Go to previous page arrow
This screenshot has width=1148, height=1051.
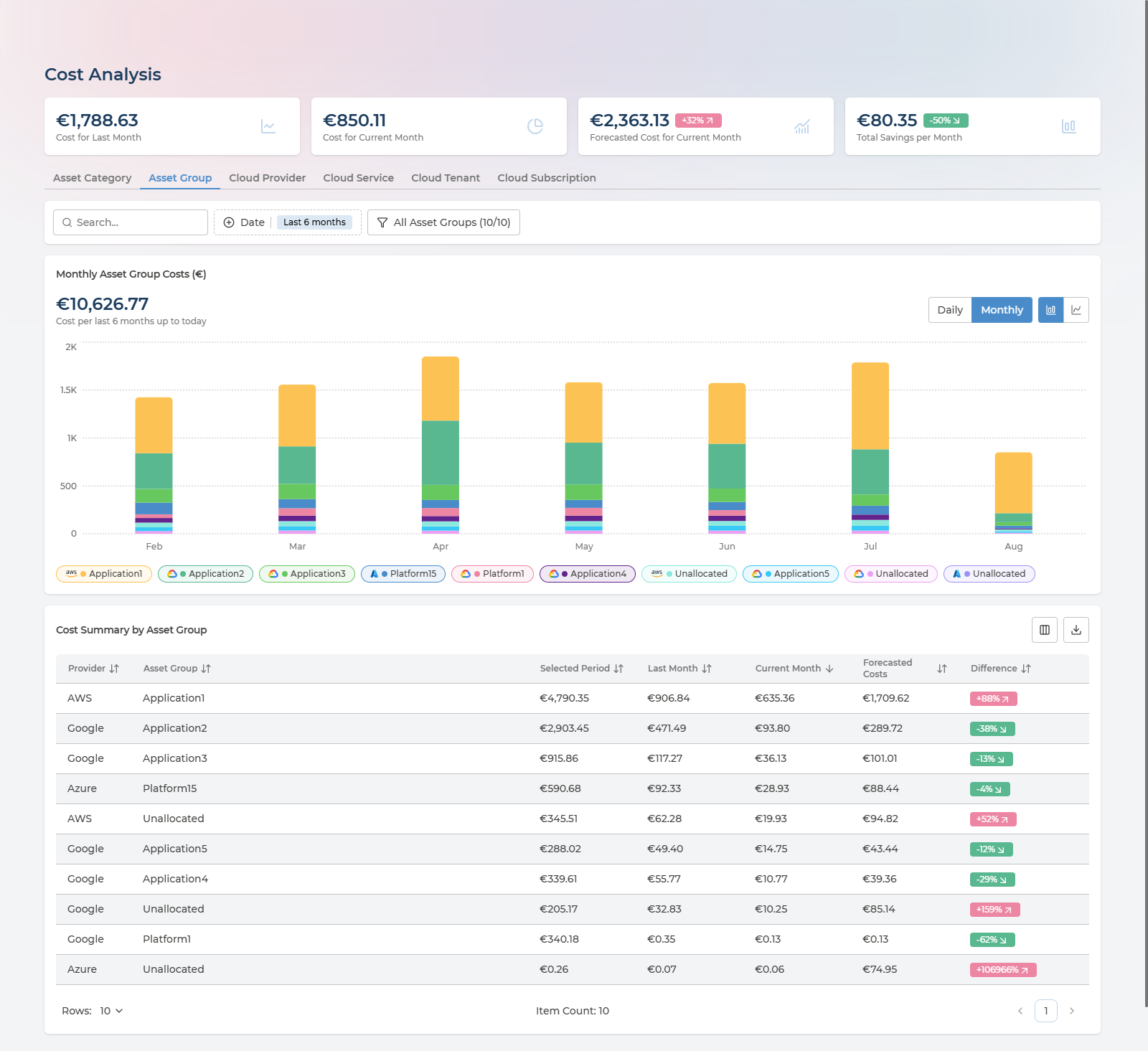click(x=1020, y=1011)
